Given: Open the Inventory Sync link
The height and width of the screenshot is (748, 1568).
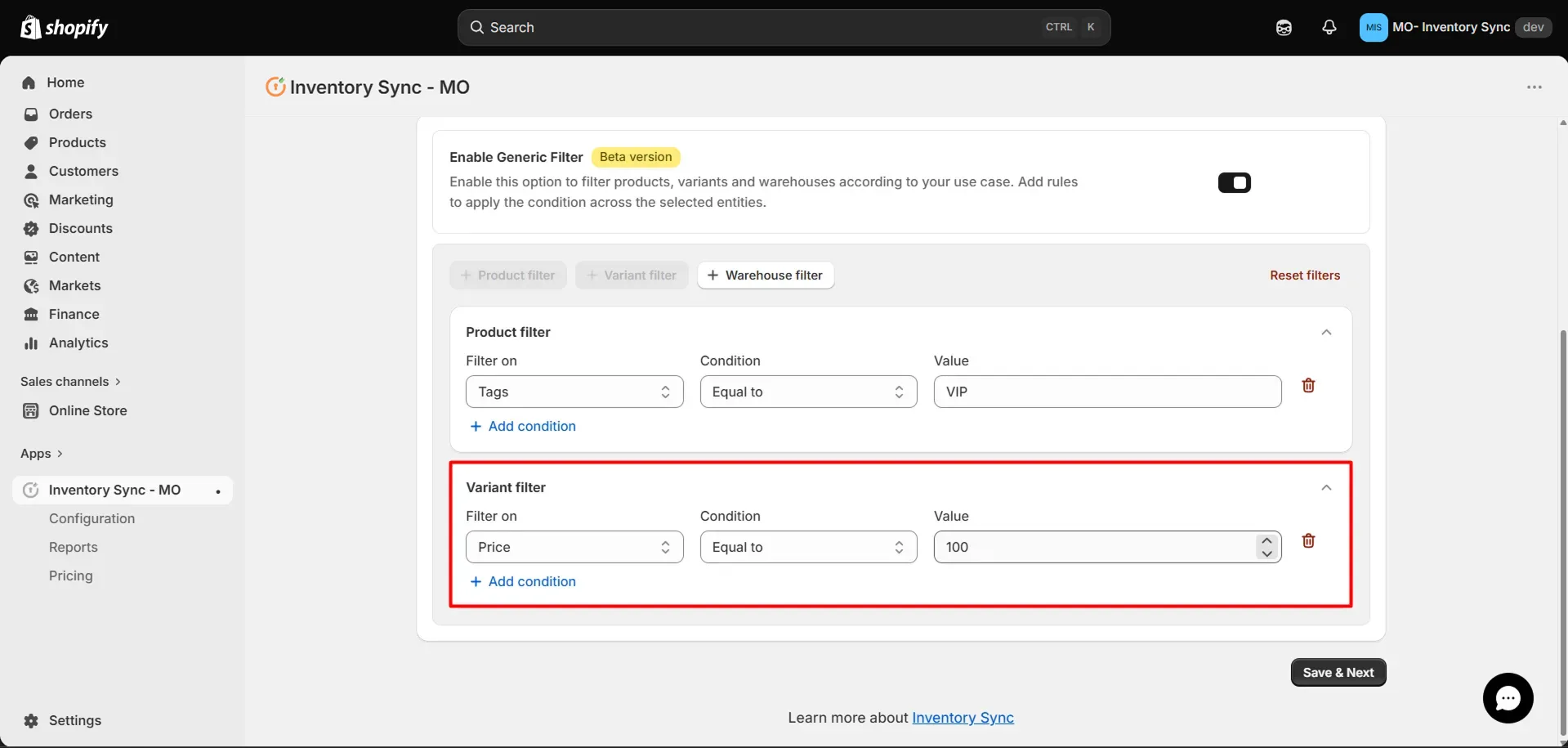Looking at the screenshot, I should click(x=963, y=718).
